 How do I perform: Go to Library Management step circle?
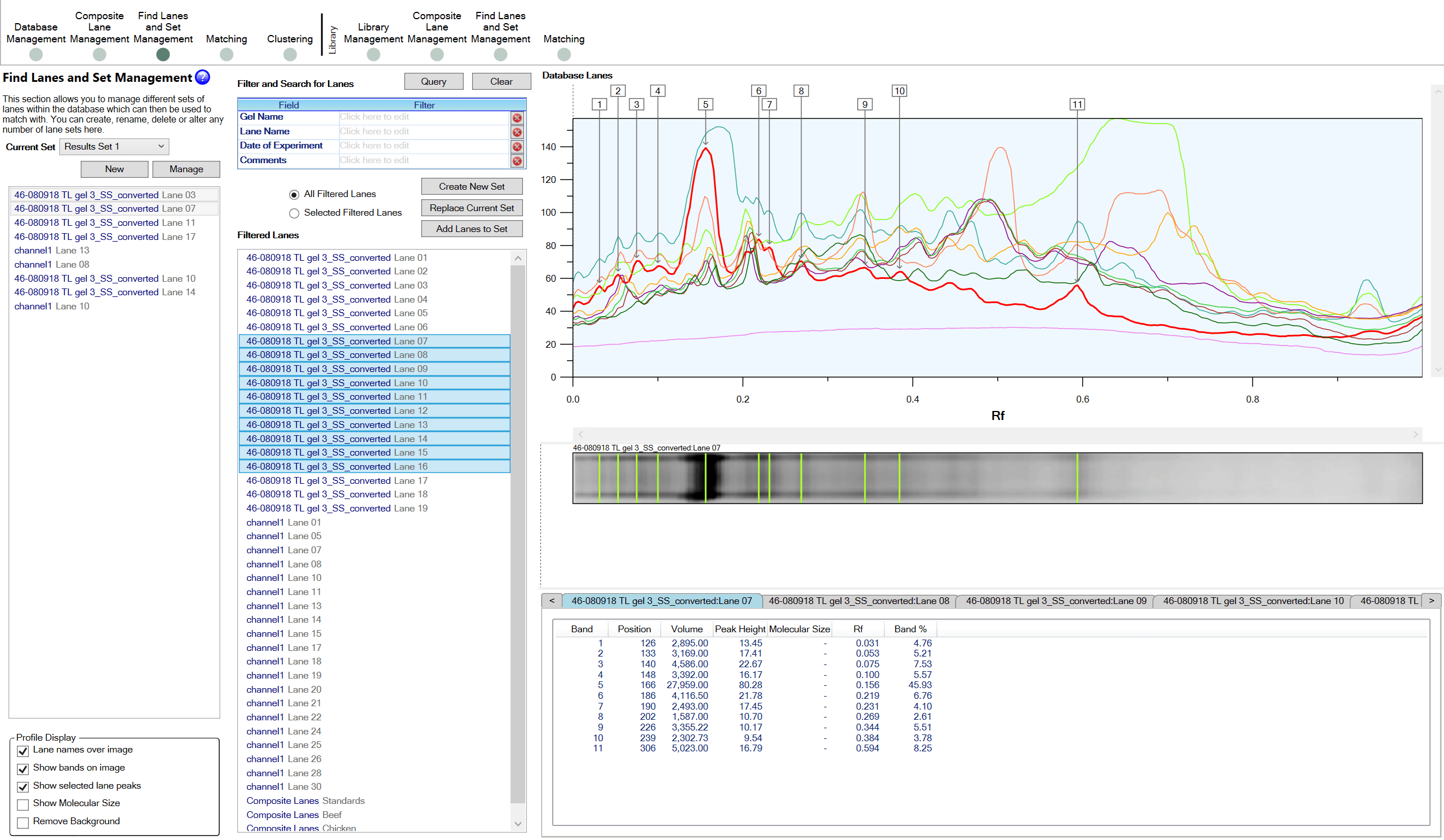373,54
